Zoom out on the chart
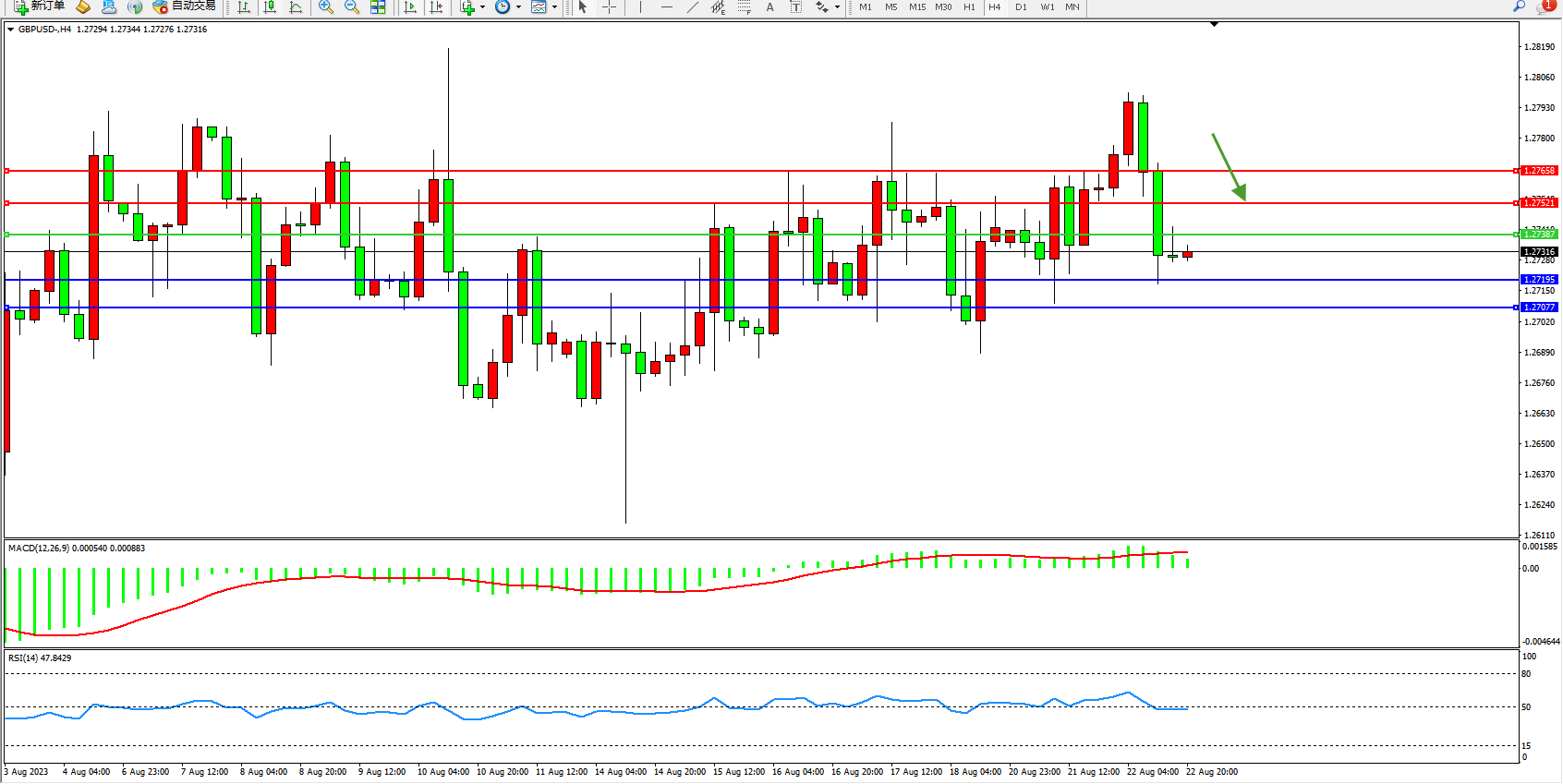The width and height of the screenshot is (1563, 784). (x=351, y=7)
